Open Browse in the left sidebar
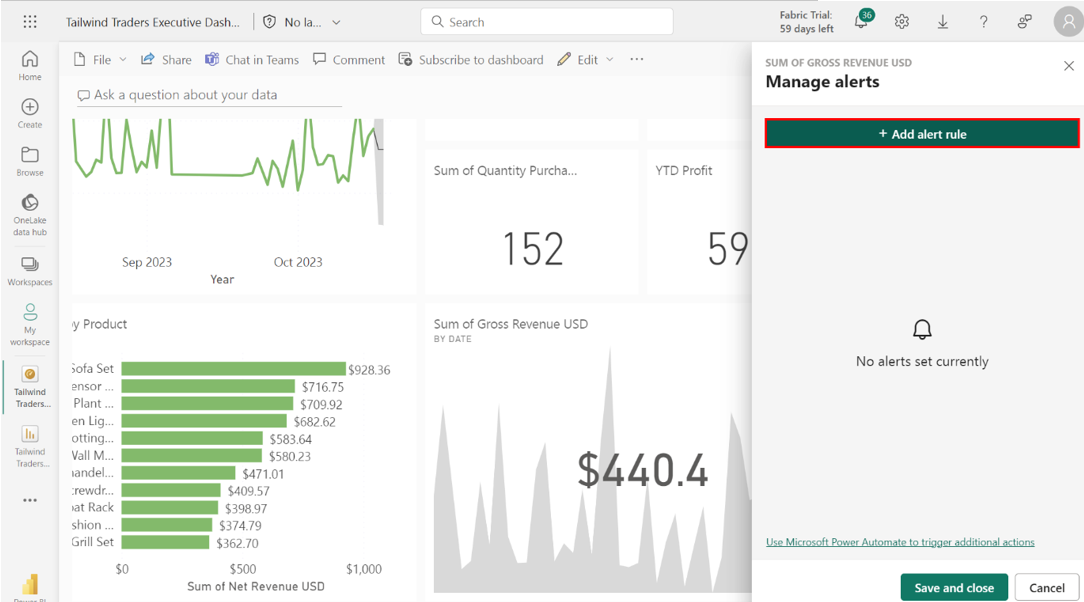Image resolution: width=1084 pixels, height=602 pixels. 30,162
